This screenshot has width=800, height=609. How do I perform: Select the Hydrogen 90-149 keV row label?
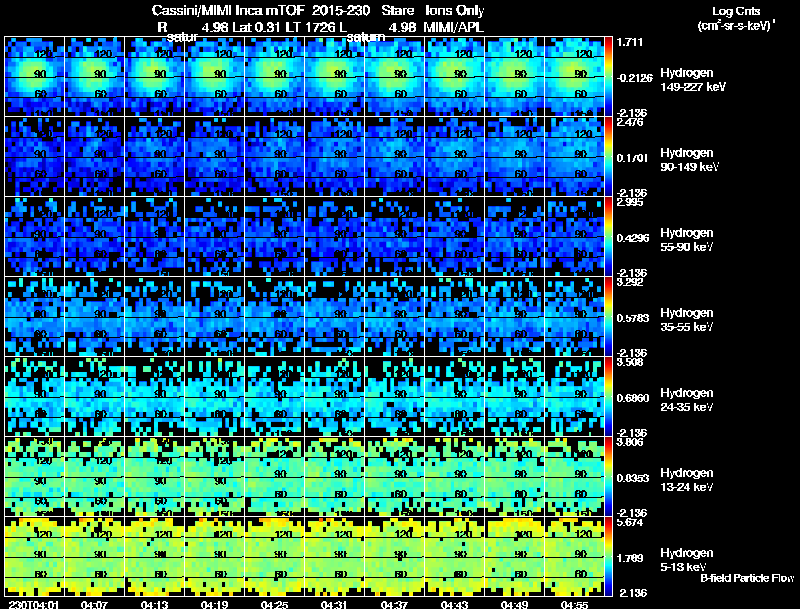click(x=689, y=160)
